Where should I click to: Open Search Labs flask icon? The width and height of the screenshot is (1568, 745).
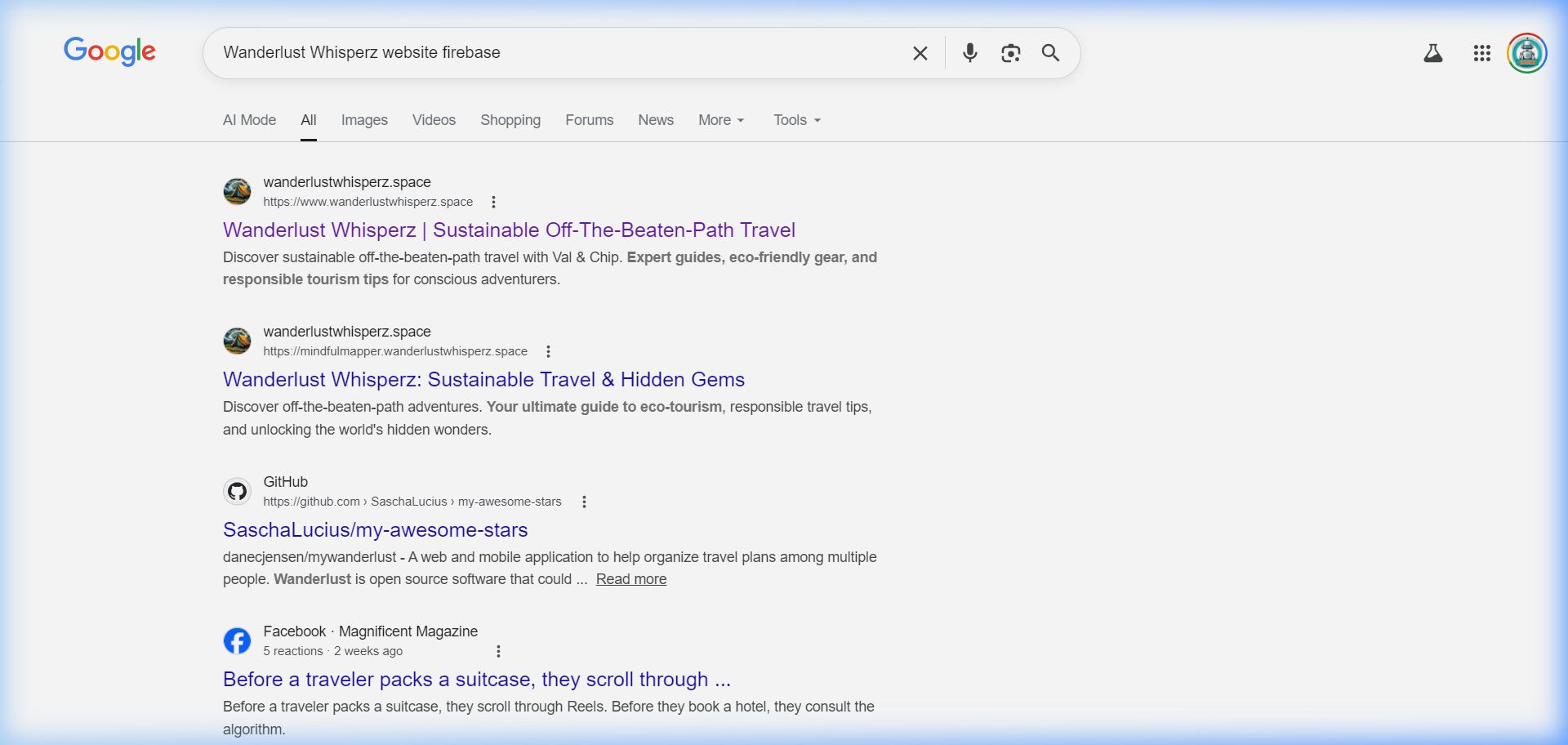point(1432,53)
